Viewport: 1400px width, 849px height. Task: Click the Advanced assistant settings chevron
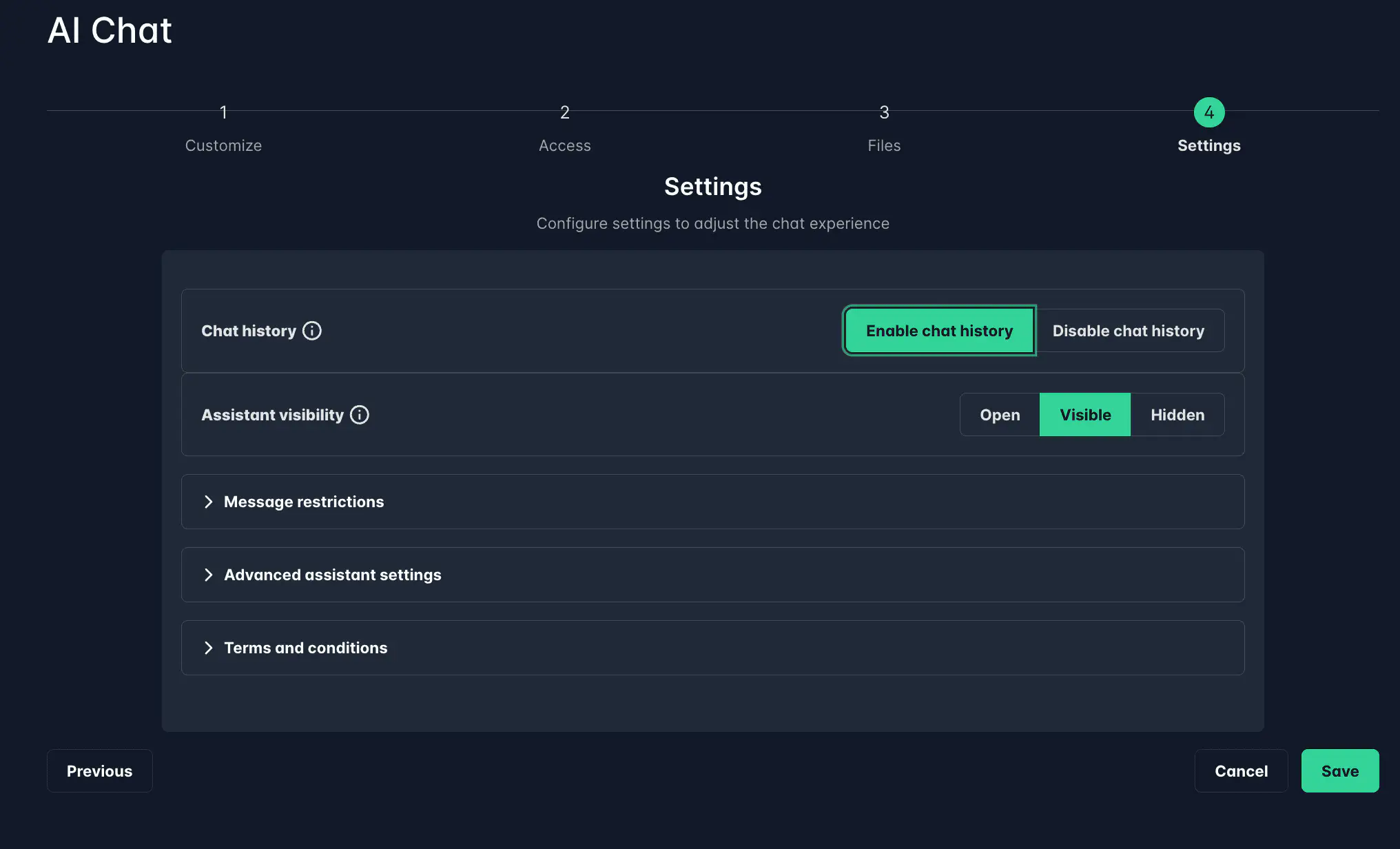[208, 575]
